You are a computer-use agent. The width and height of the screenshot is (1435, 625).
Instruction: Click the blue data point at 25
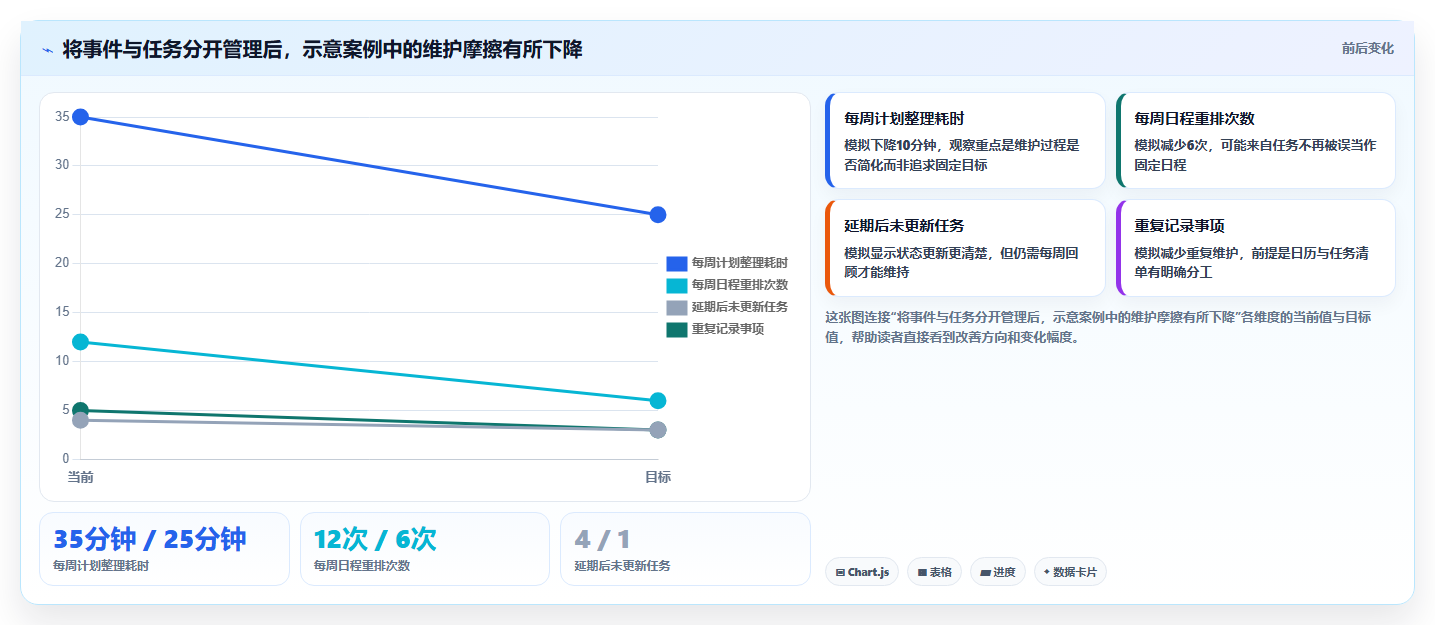coord(658,215)
